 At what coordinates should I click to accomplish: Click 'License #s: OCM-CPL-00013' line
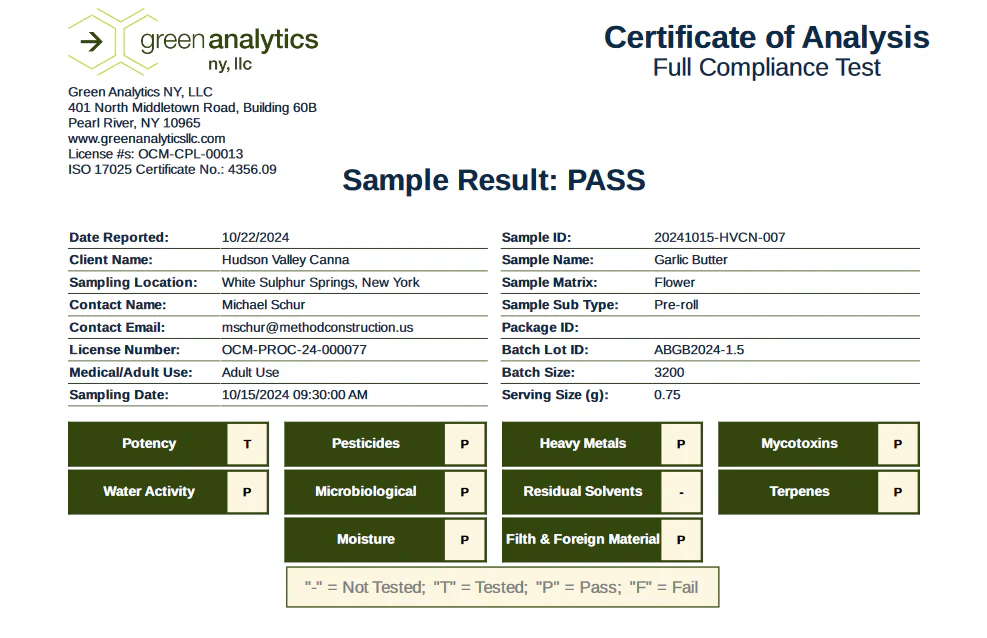click(x=155, y=154)
